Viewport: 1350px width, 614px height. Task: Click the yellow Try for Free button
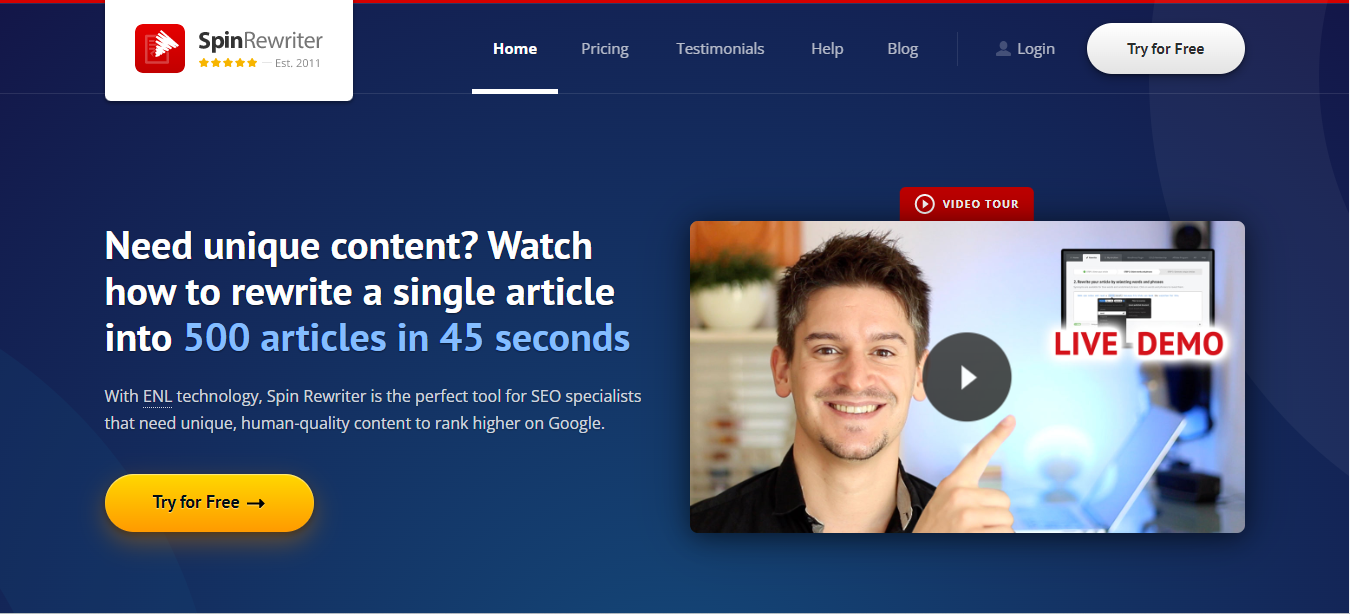pos(209,502)
